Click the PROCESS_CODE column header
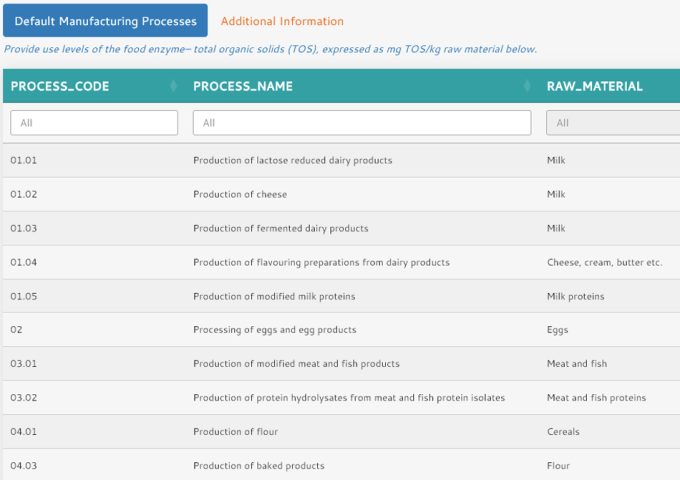 coord(60,86)
